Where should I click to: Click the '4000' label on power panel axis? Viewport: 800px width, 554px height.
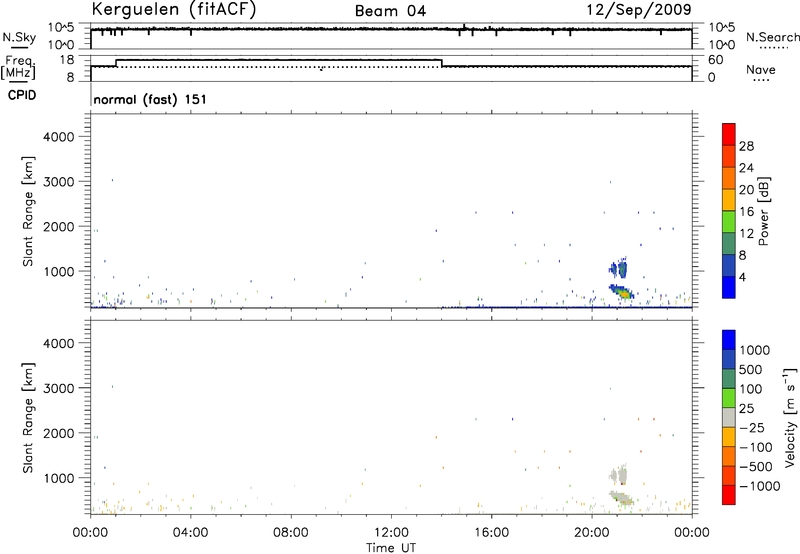pyautogui.click(x=59, y=137)
